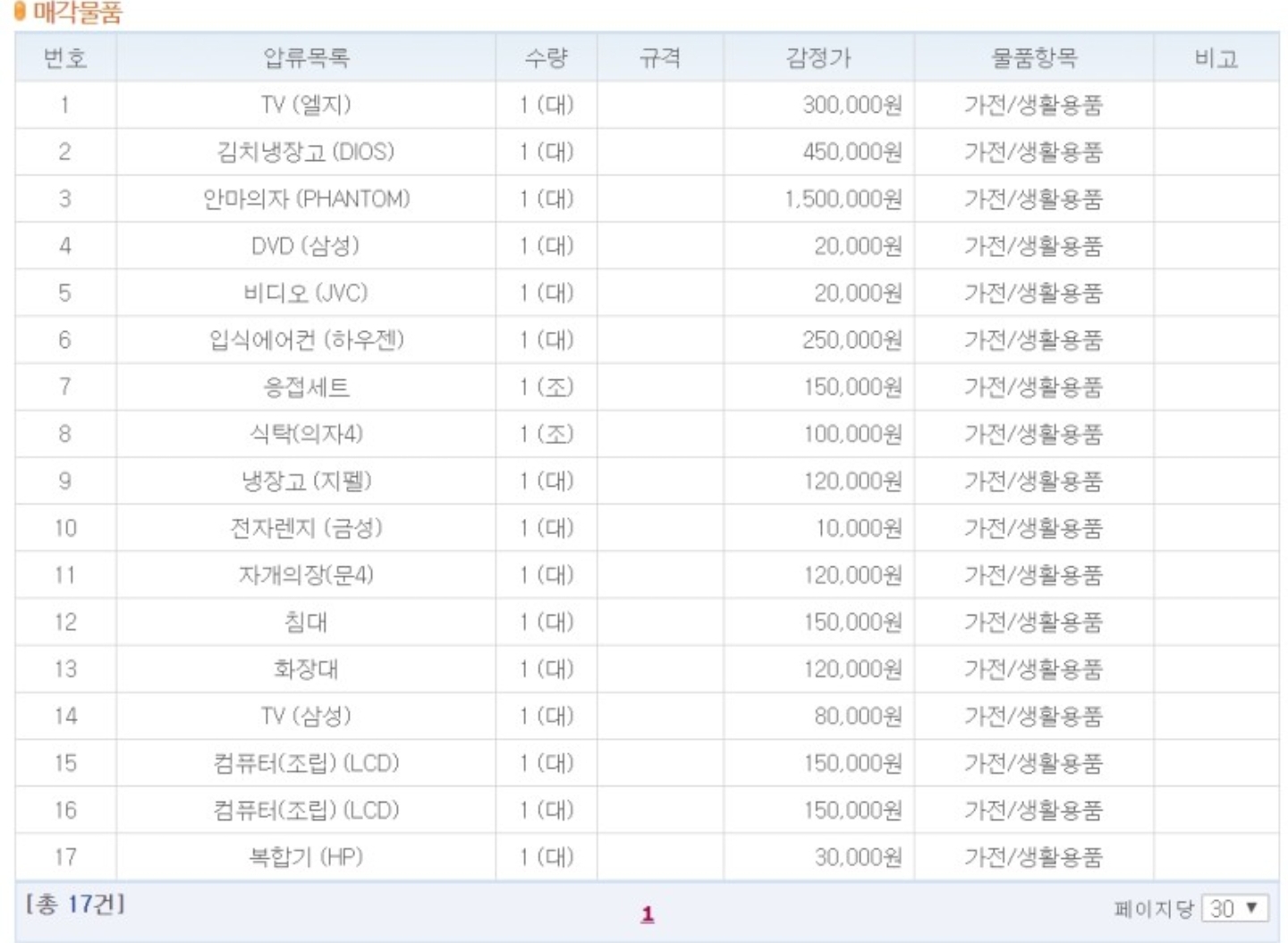Screen dimensions: 1288x943
Task: Click 가전/생활용품 in the 침대 row
Action: (x=1033, y=622)
